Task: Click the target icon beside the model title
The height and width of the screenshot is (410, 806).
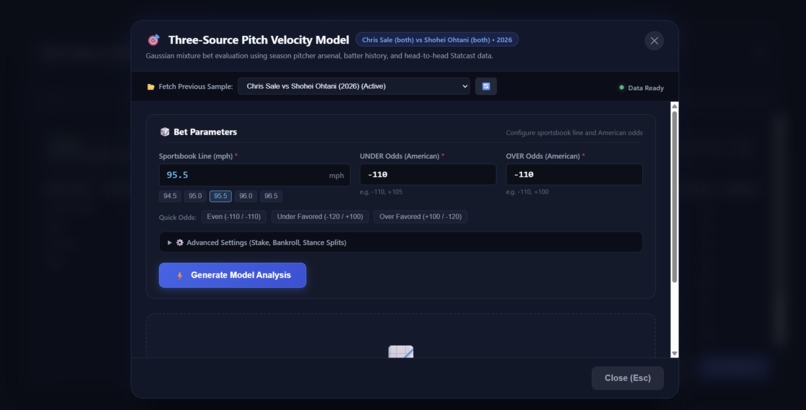Action: point(153,40)
